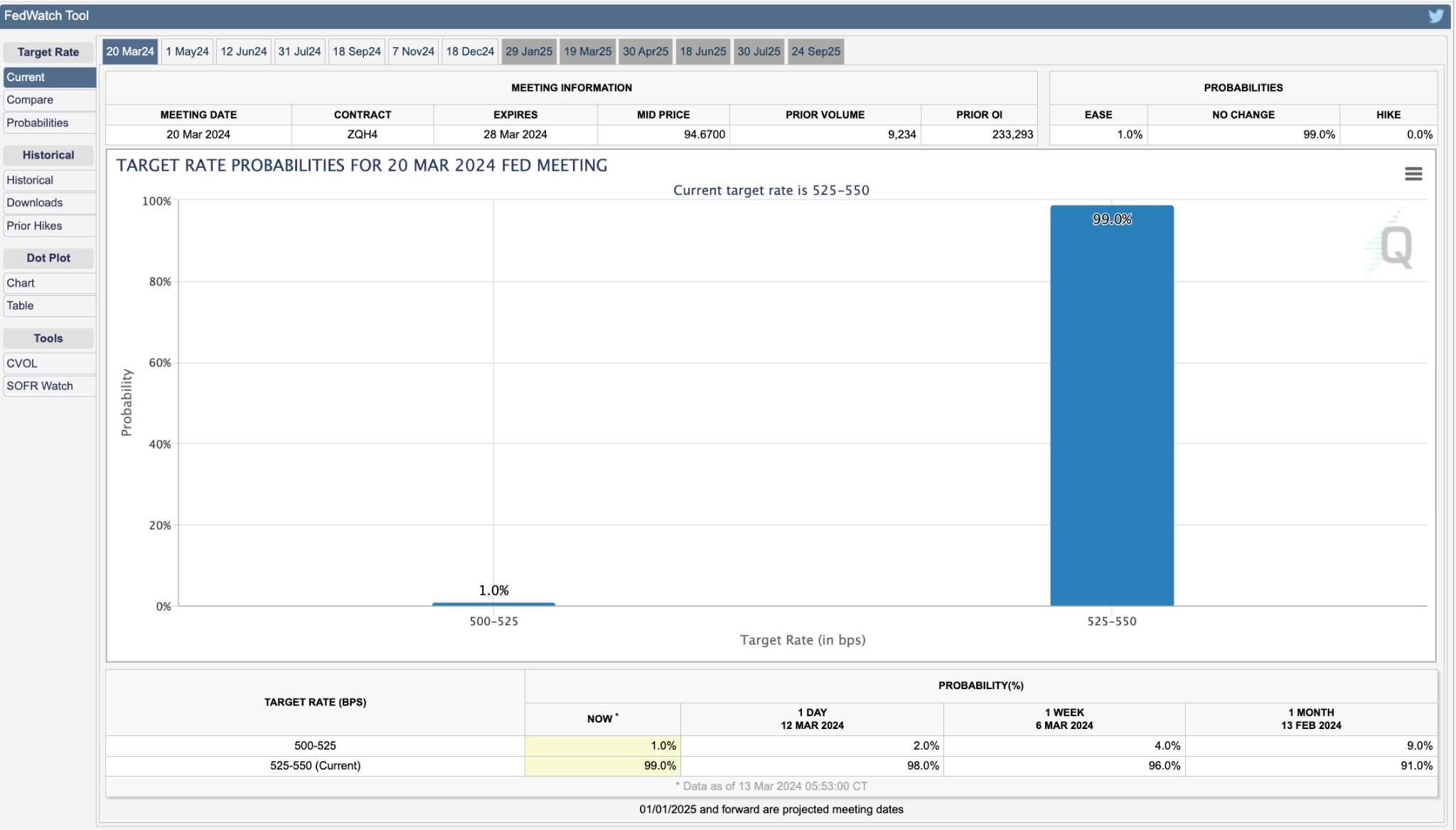Click the Data as of 13 Mar 2024 note
The image size is (1456, 830).
coord(771,786)
